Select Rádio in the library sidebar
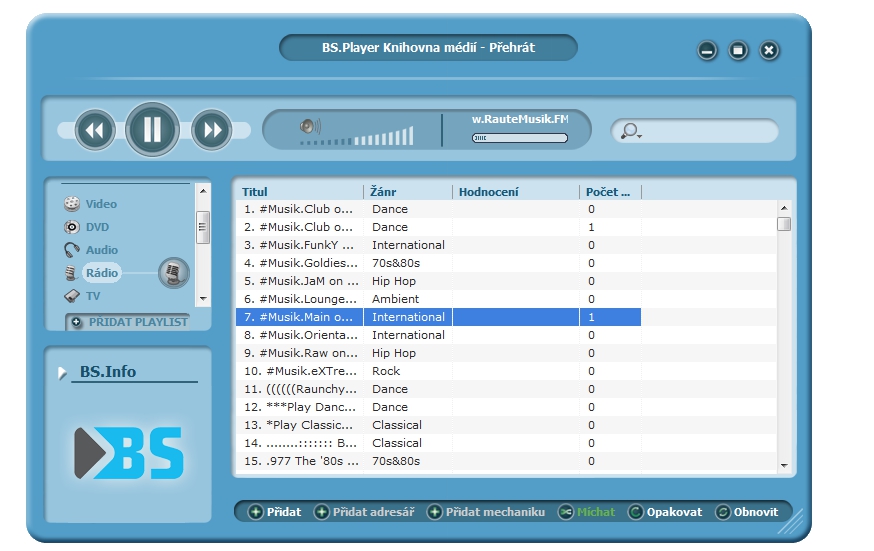The image size is (874, 551). coord(101,272)
